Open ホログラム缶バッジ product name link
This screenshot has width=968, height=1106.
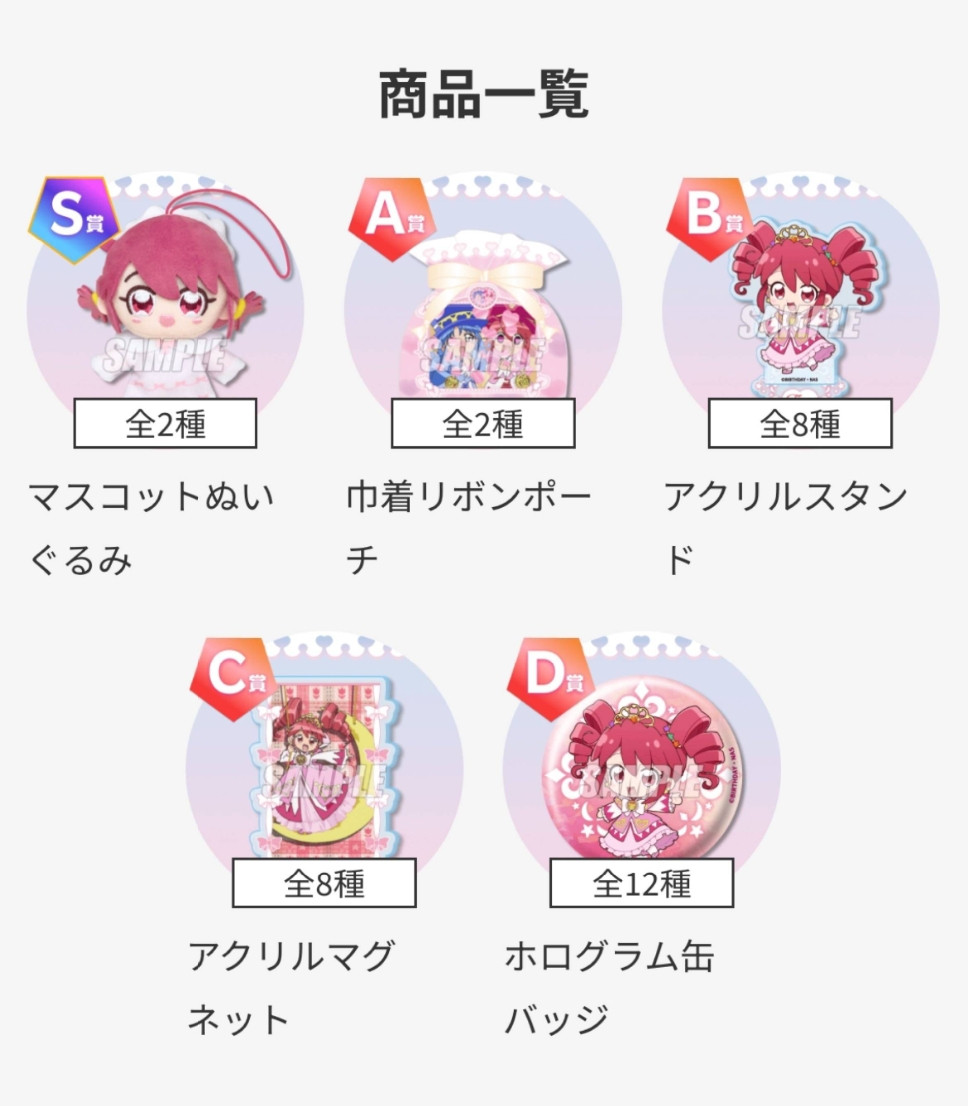pyautogui.click(x=610, y=988)
